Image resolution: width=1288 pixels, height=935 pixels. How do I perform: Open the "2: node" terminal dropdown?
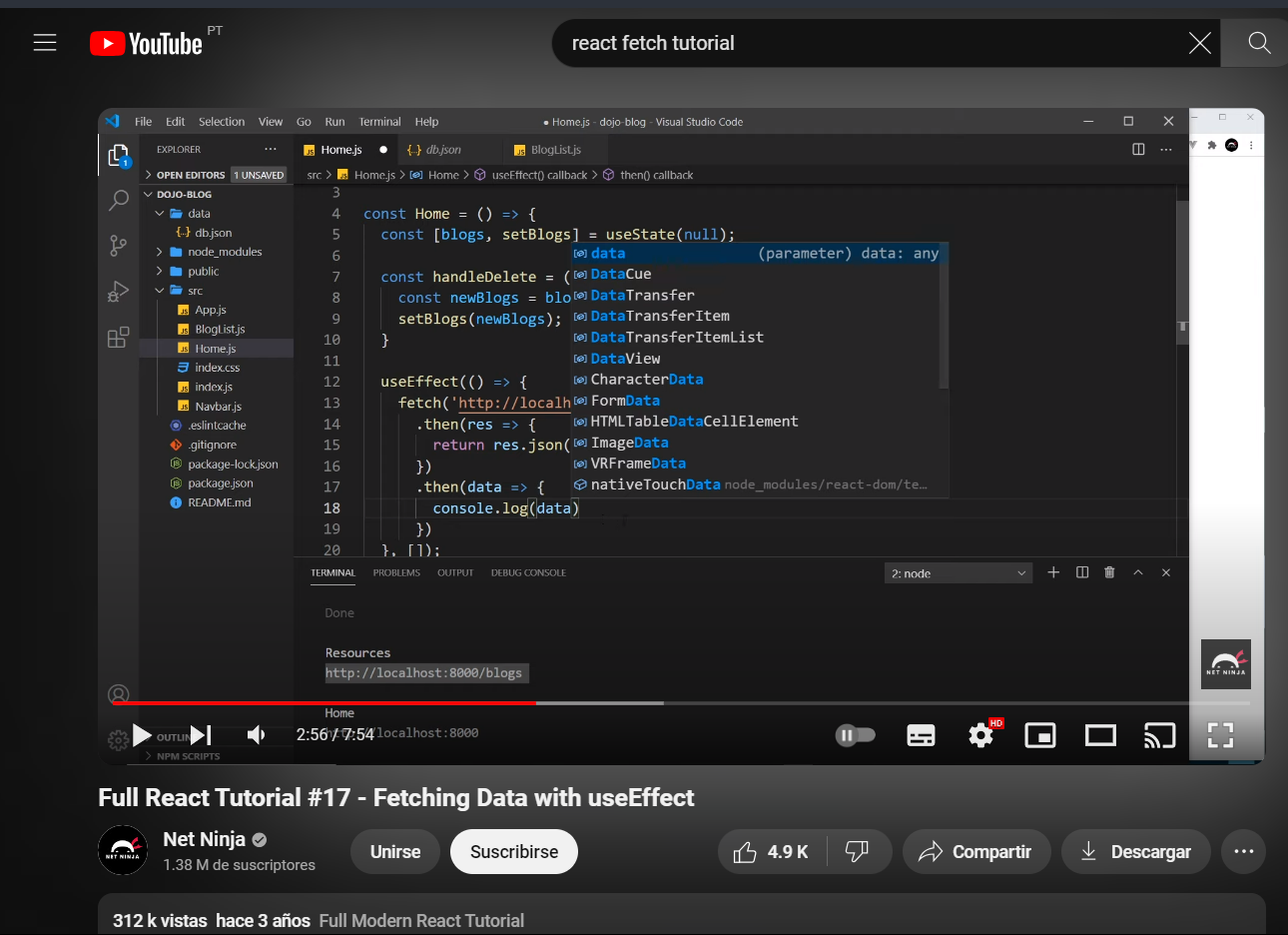(x=958, y=573)
